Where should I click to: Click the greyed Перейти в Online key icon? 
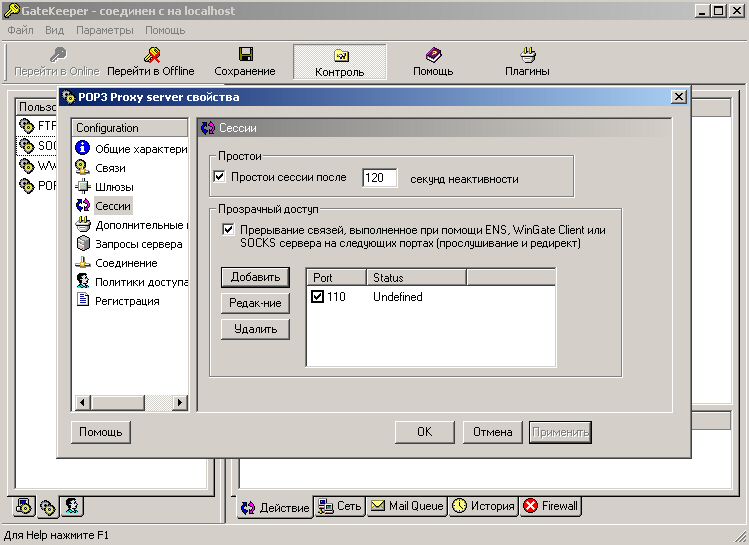[x=58, y=54]
